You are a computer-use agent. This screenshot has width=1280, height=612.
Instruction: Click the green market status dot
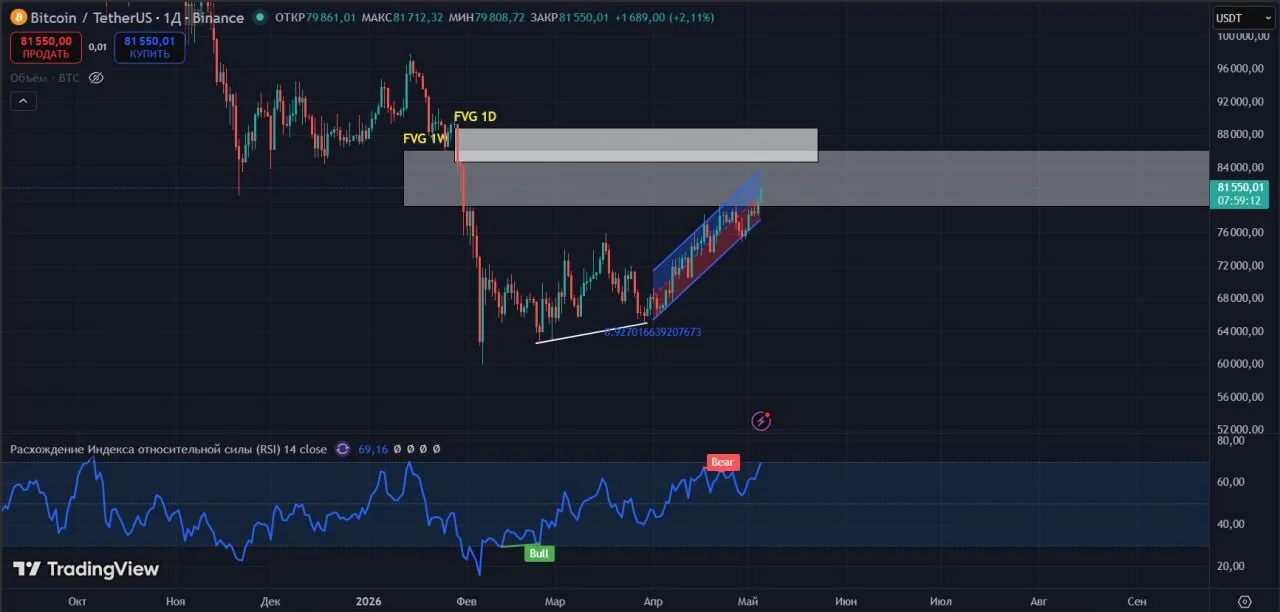[x=260, y=18]
